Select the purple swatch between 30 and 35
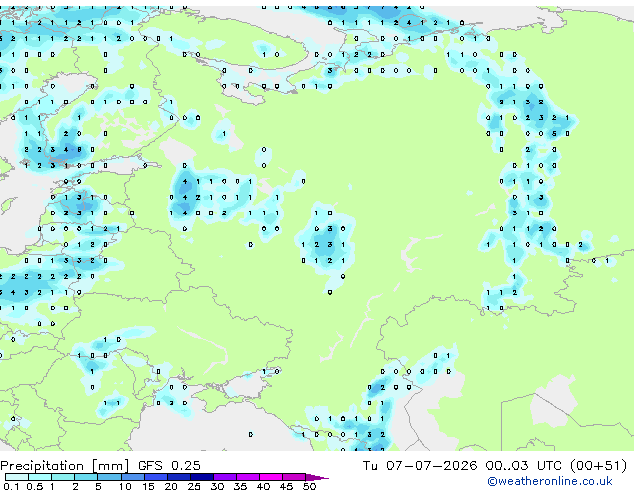Viewport: 634px width, 490px height. (x=225, y=477)
